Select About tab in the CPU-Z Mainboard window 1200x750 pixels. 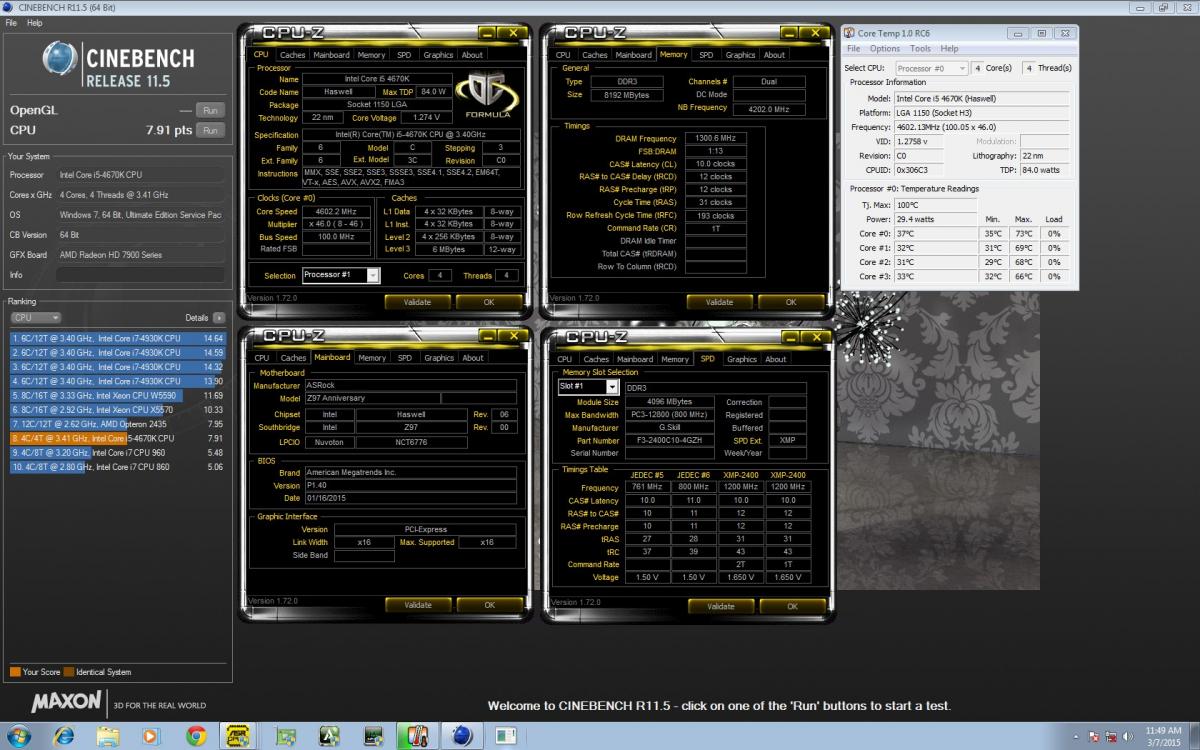[473, 357]
